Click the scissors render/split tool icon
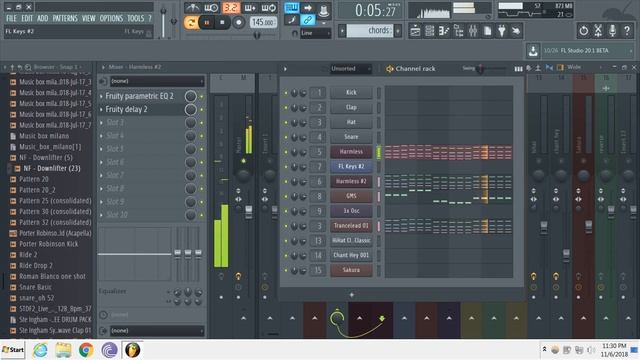This screenshot has height=360, width=640. tap(598, 31)
